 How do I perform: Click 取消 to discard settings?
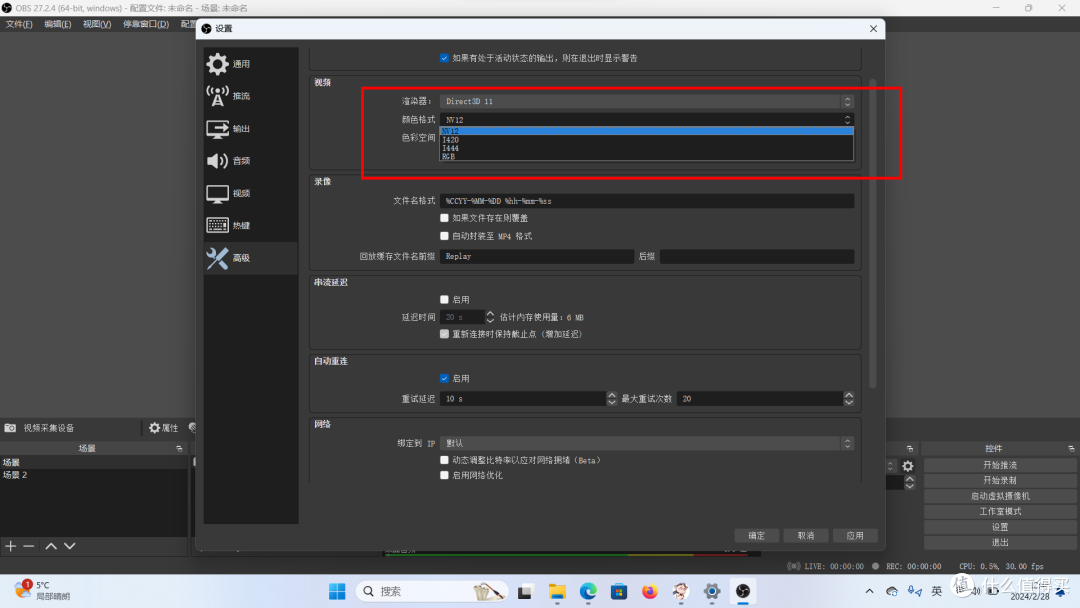(806, 536)
